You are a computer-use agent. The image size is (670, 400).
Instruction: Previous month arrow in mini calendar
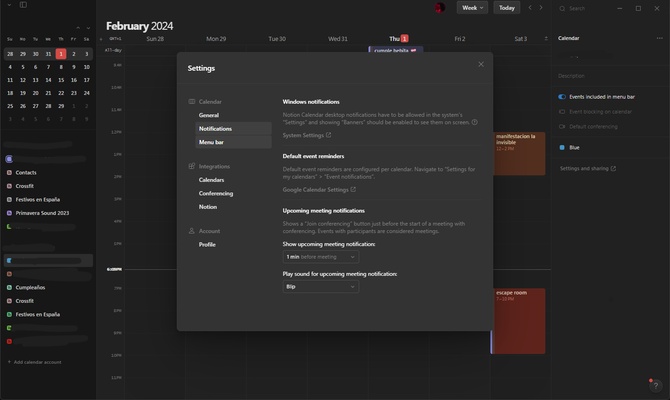[78, 28]
